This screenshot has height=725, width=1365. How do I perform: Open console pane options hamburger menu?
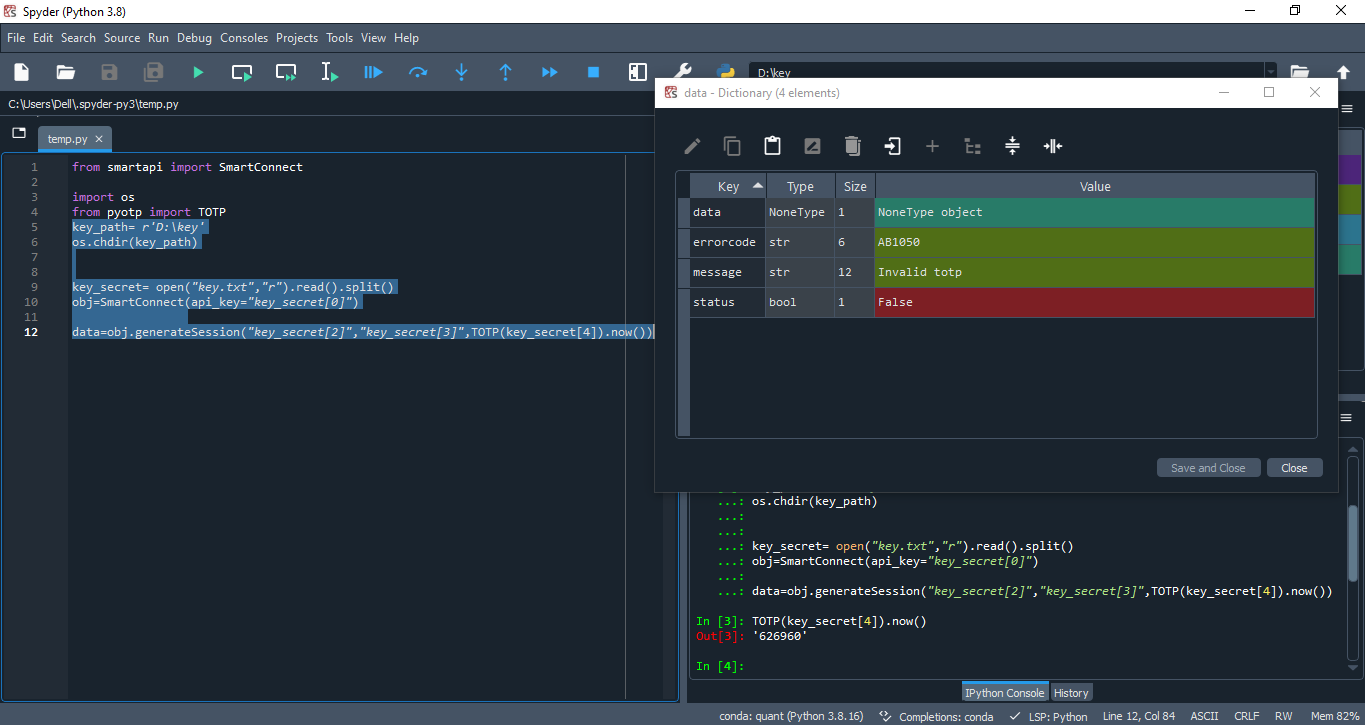pyautogui.click(x=1346, y=418)
